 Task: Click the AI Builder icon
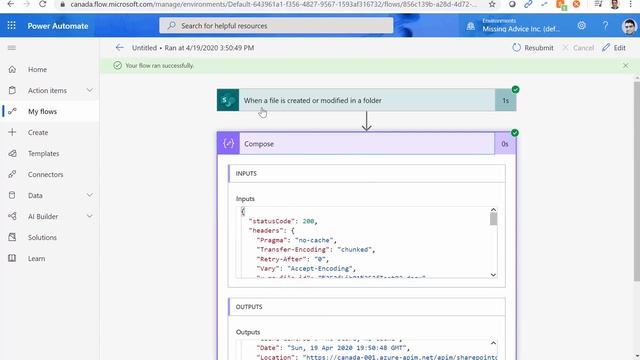(x=12, y=216)
